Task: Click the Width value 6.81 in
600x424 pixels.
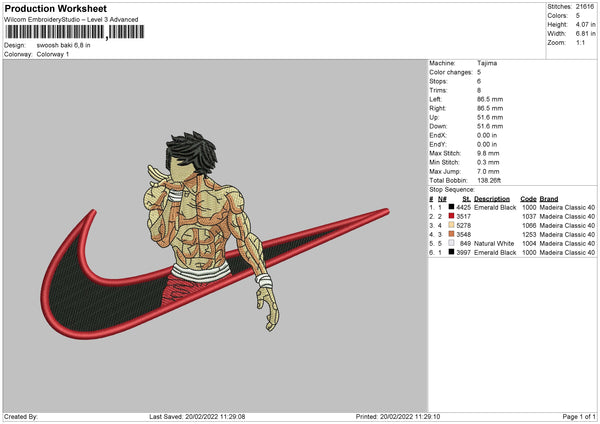Action: point(585,34)
